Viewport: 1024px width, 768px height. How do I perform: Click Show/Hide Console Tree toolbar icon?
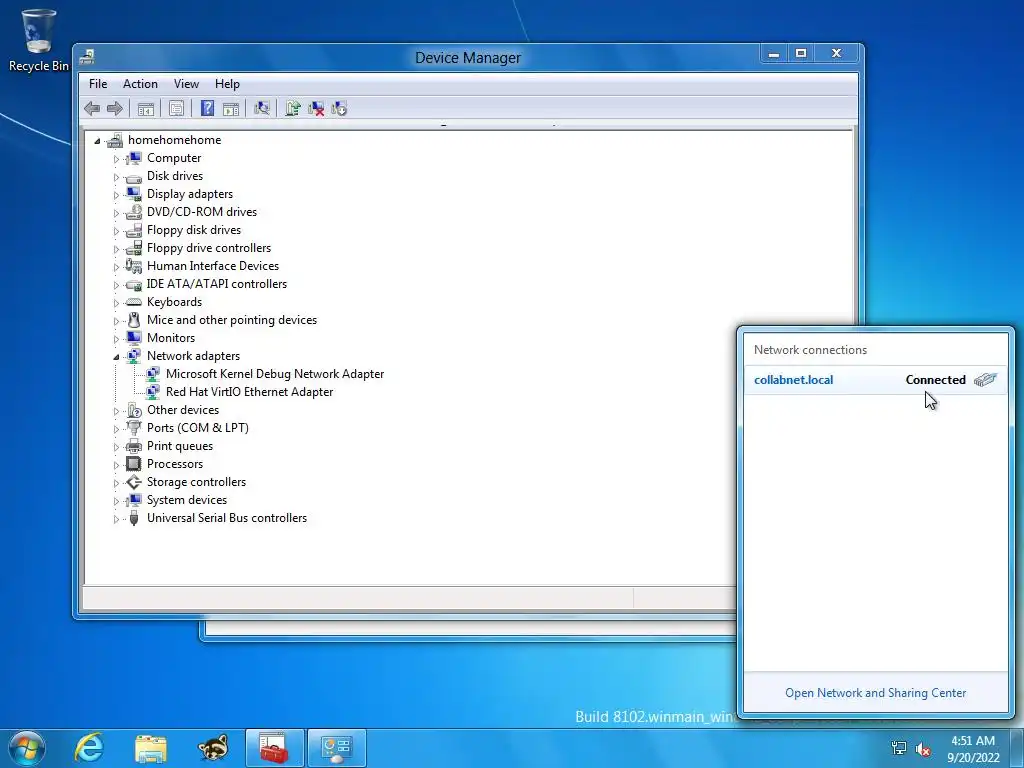click(146, 108)
